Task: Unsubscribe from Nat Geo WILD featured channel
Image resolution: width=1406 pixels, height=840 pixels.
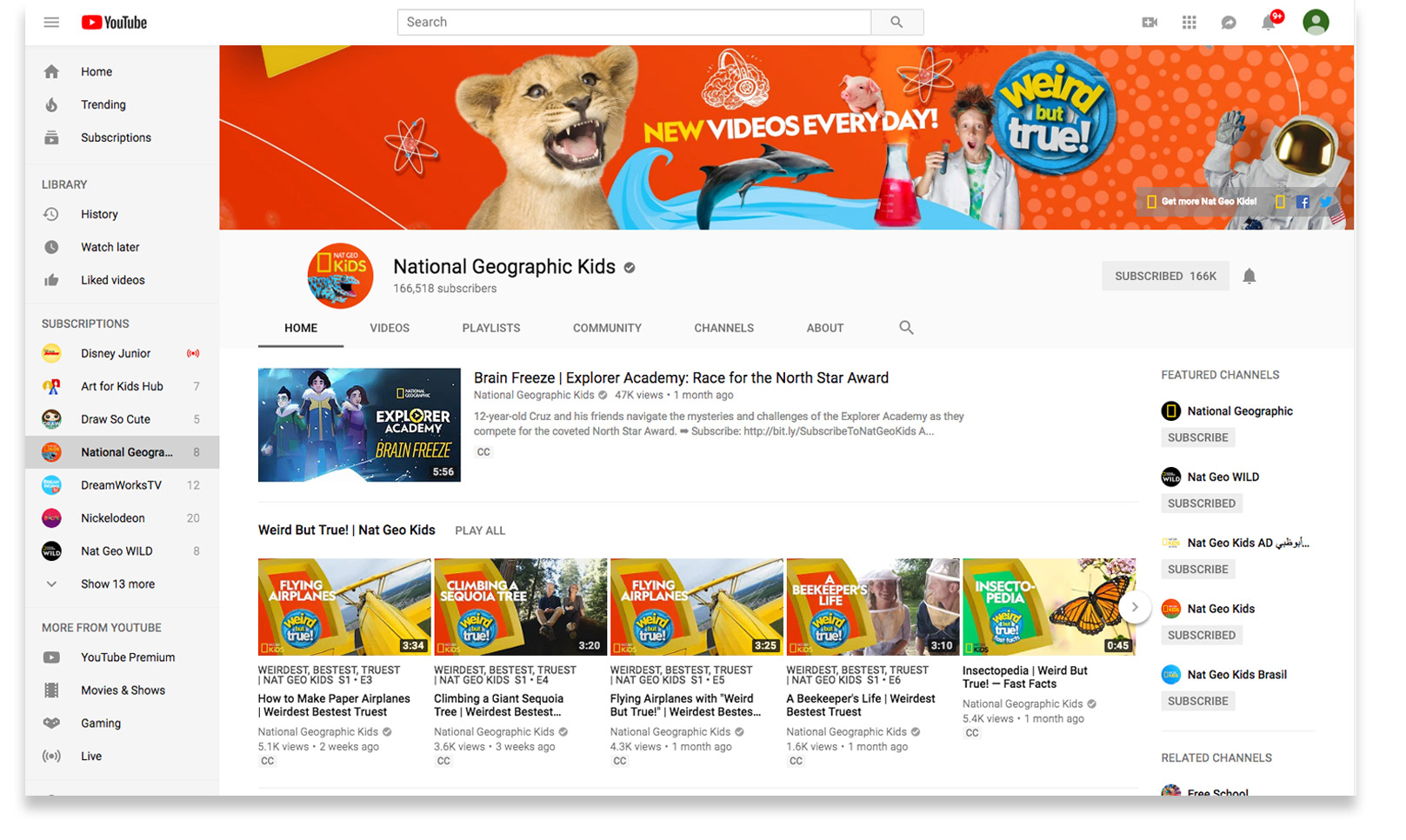Action: click(1202, 503)
